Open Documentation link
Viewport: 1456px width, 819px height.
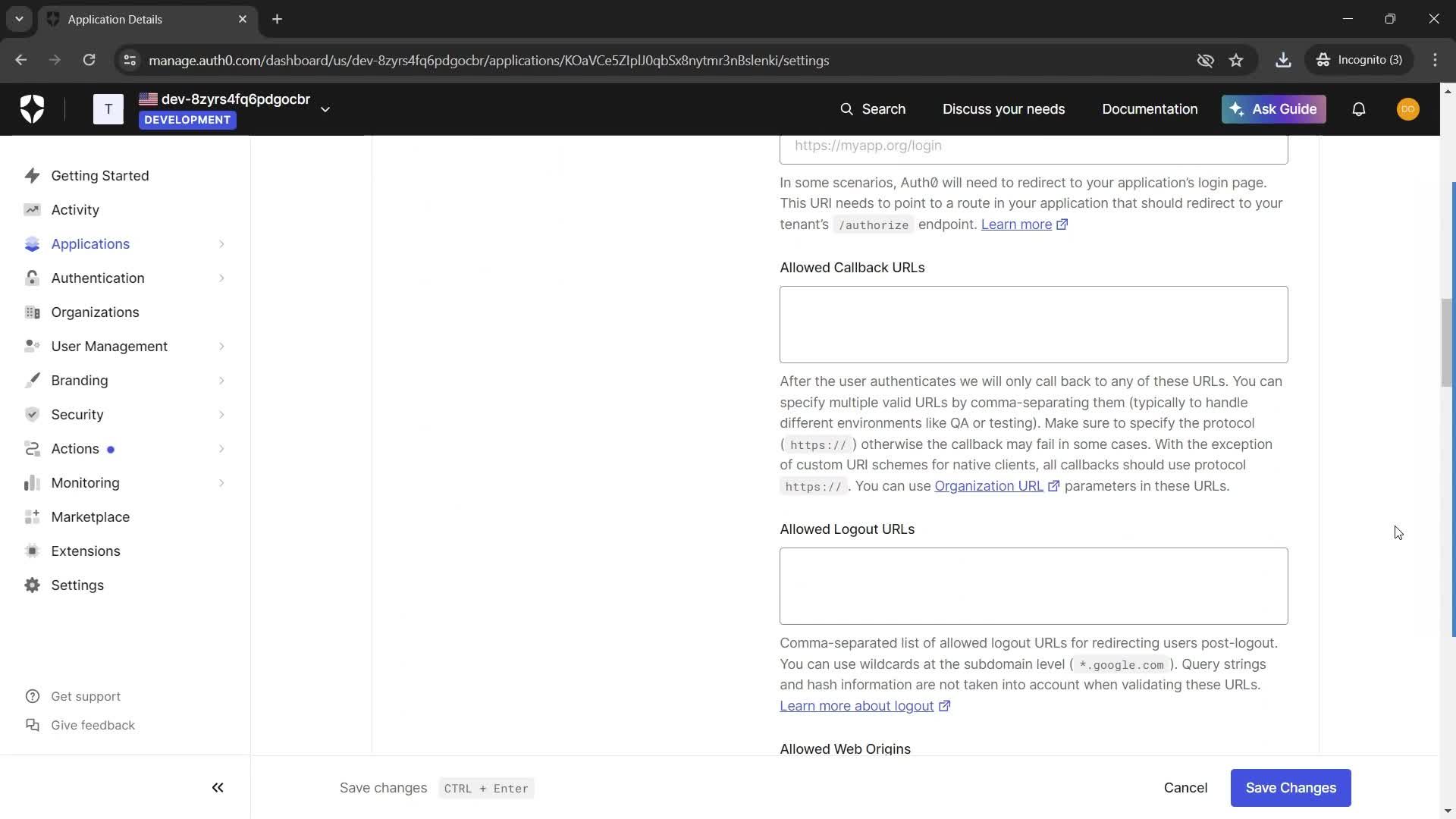pos(1150,109)
